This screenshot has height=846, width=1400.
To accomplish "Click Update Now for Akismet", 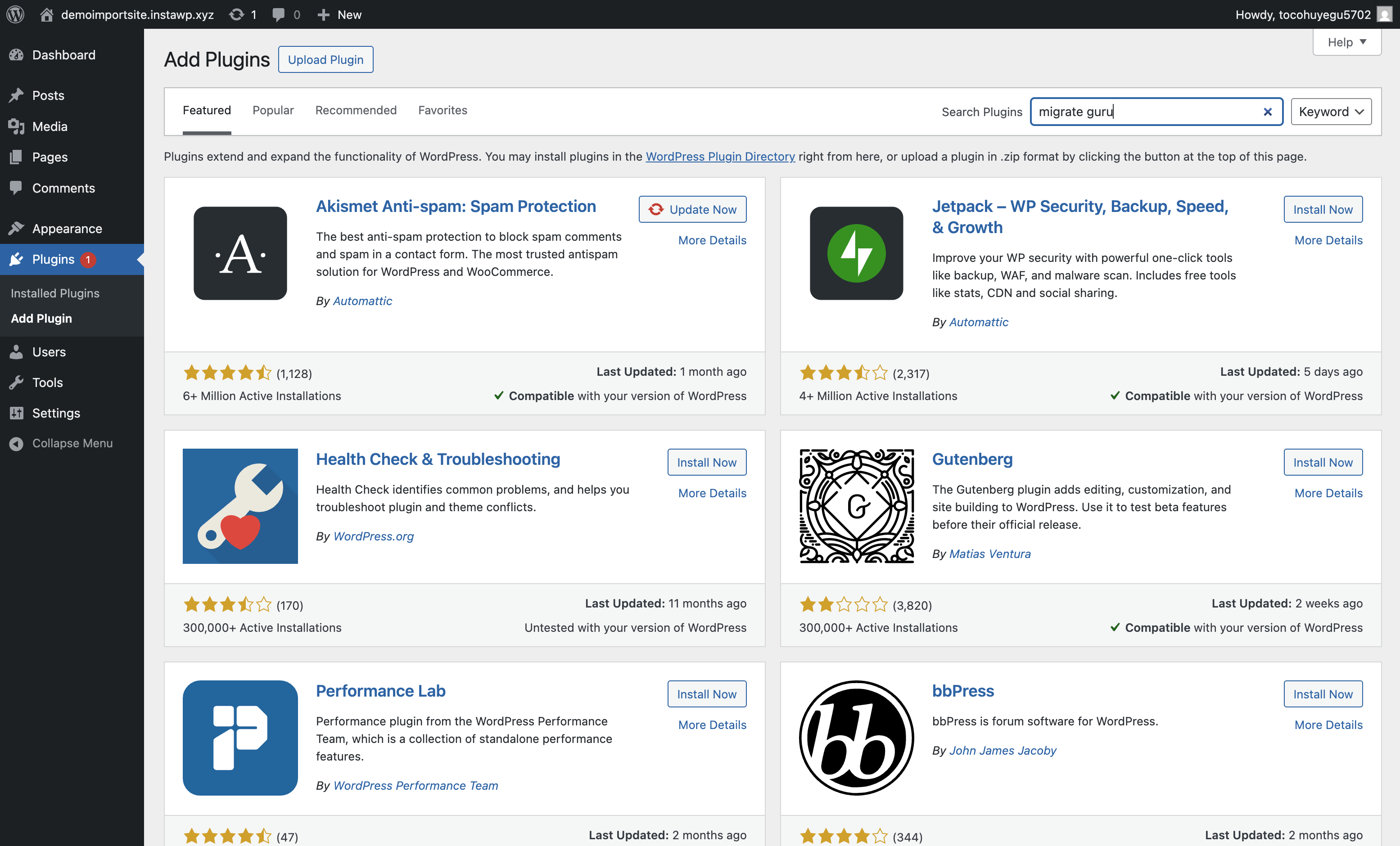I will tap(692, 209).
